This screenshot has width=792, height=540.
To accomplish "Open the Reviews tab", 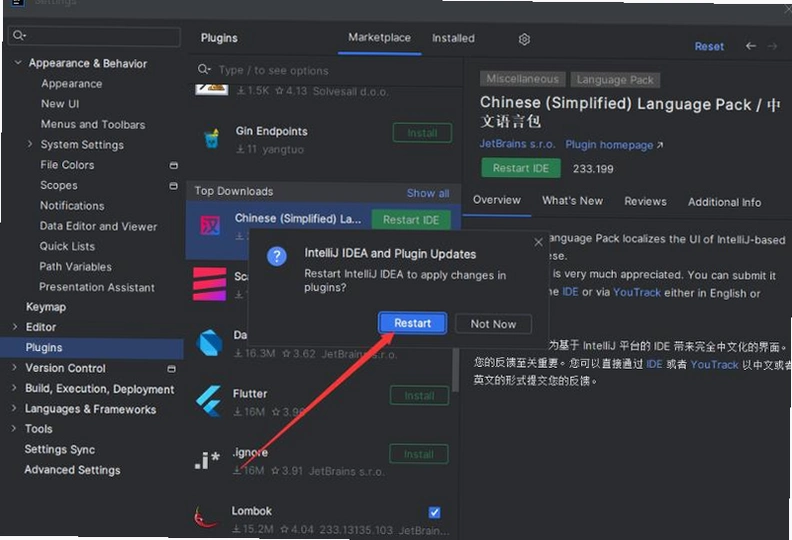I will (645, 202).
